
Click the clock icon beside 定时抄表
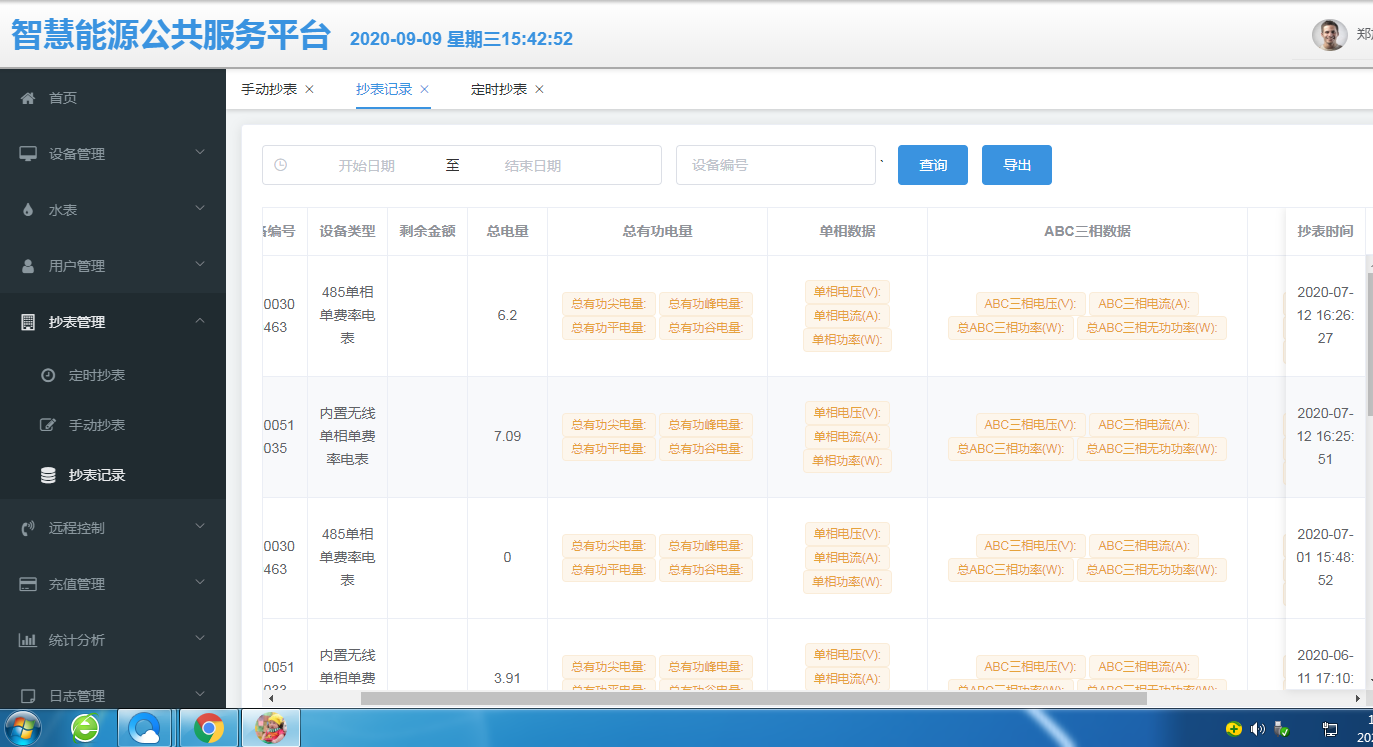tap(48, 375)
